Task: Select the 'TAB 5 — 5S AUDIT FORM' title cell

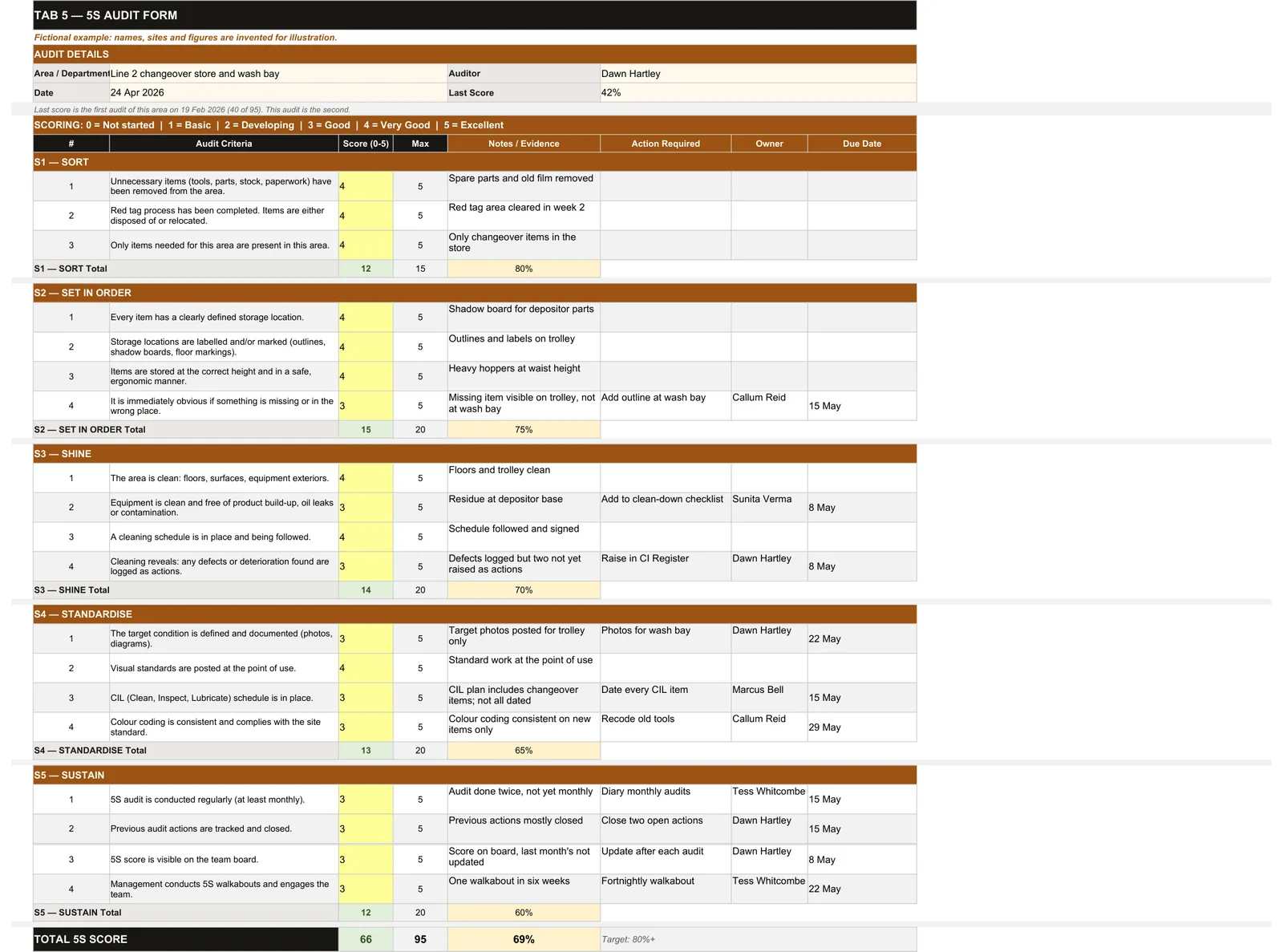Action: (x=475, y=15)
